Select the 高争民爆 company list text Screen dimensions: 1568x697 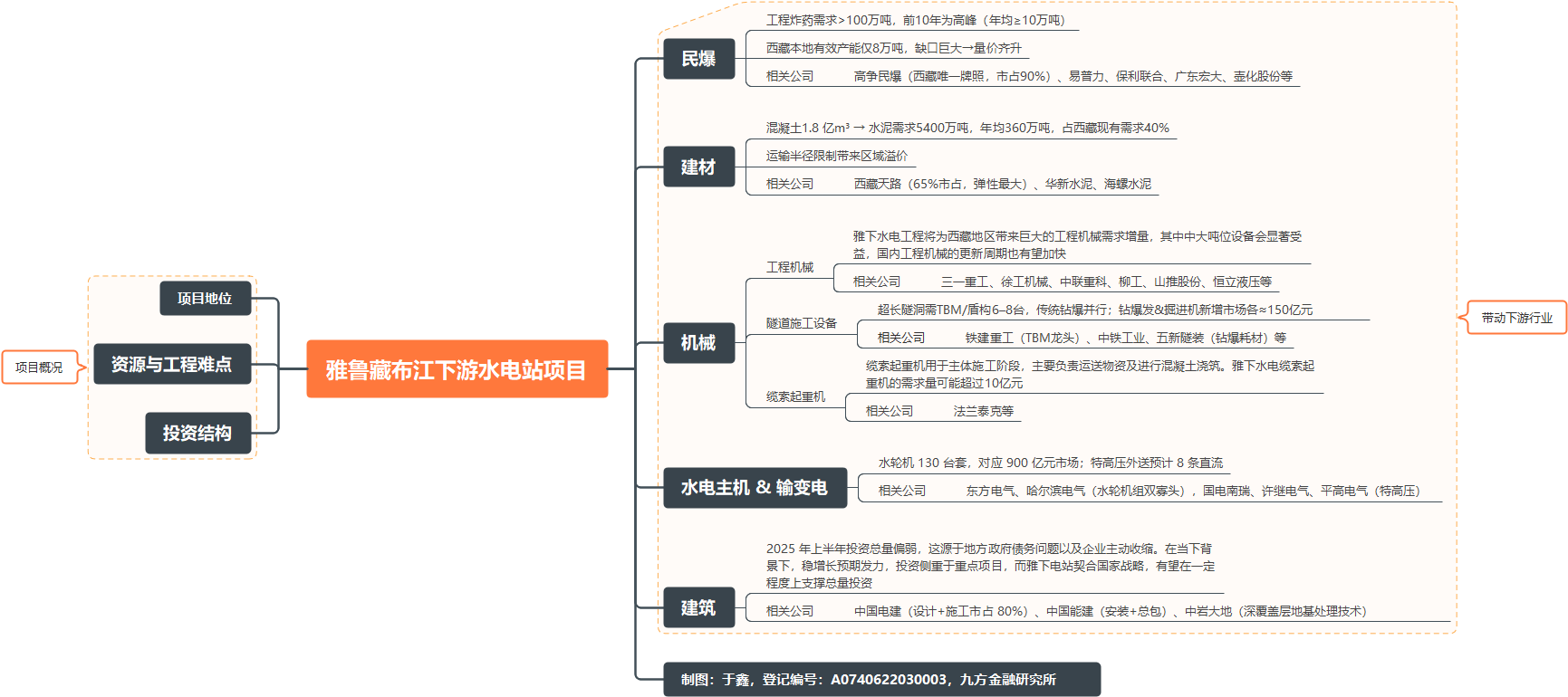pyautogui.click(x=1073, y=76)
